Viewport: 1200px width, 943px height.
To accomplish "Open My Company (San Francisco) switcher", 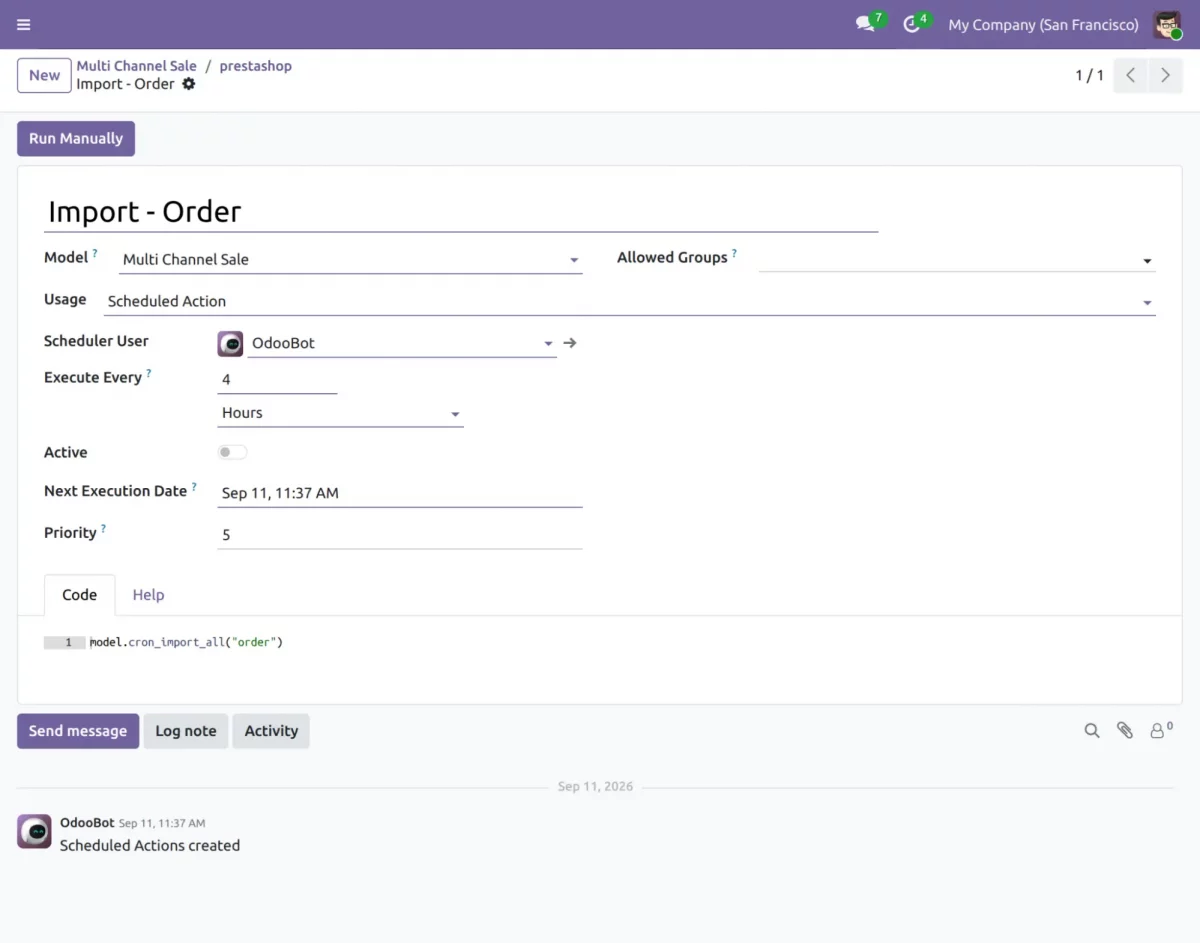I will 1043,25.
